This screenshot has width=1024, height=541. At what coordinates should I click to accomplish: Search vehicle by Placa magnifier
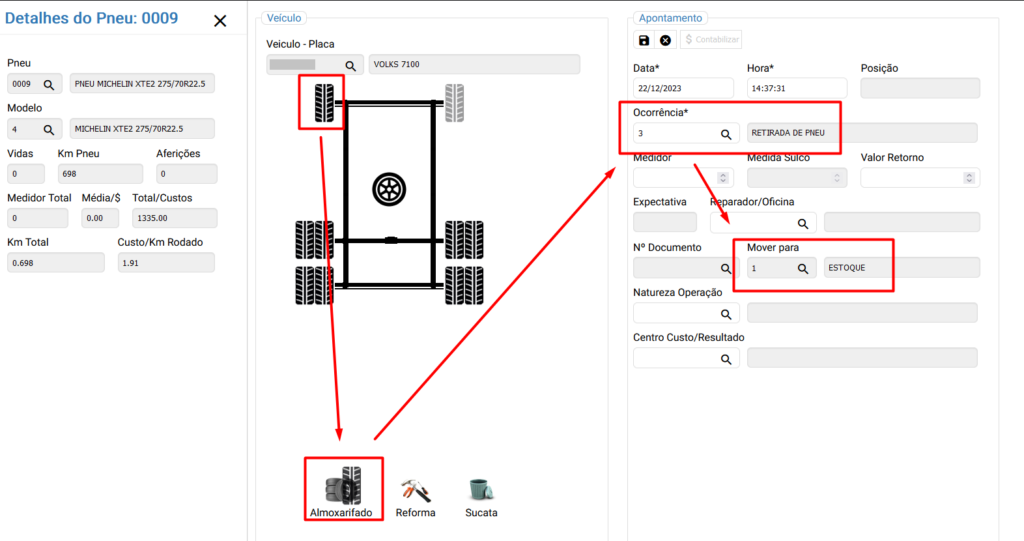[351, 65]
